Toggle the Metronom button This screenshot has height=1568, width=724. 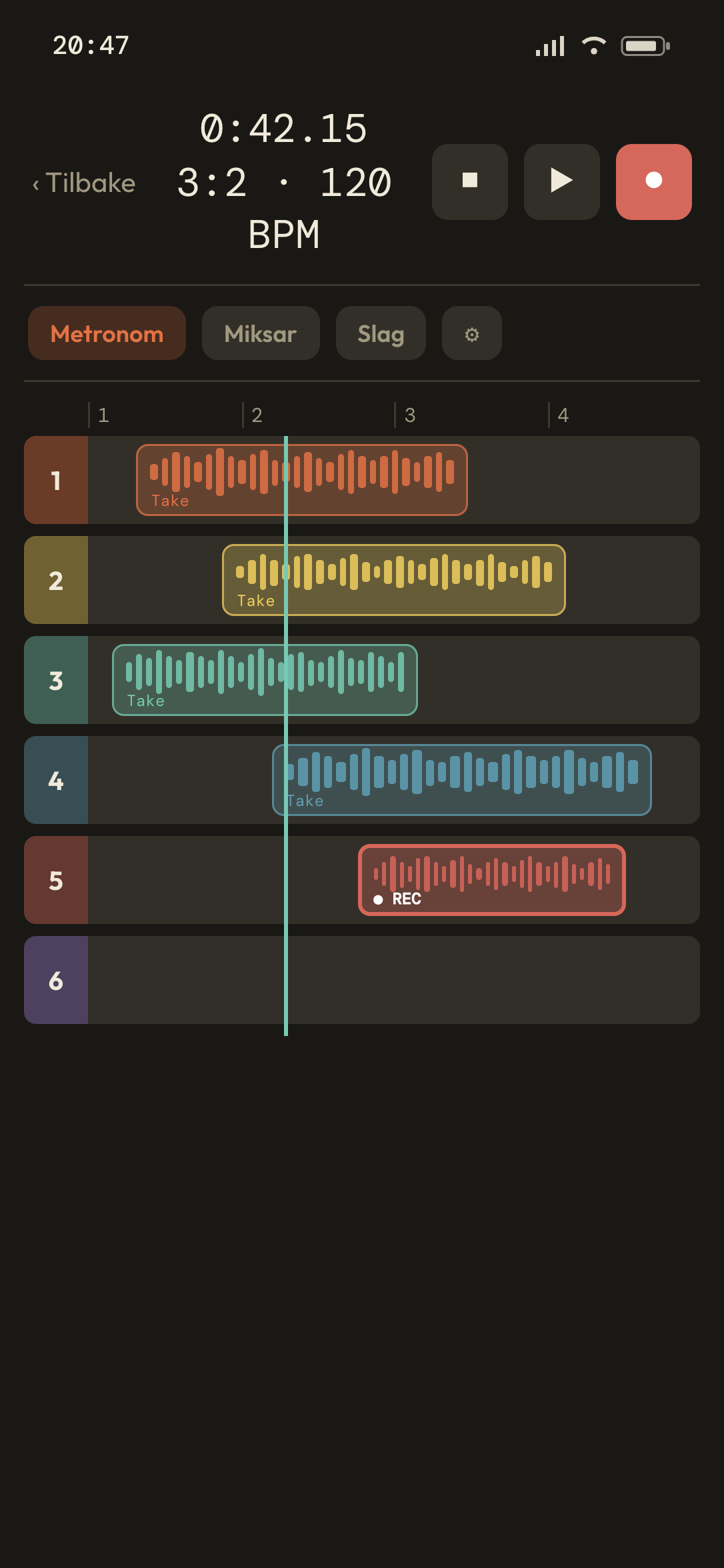pyautogui.click(x=107, y=333)
